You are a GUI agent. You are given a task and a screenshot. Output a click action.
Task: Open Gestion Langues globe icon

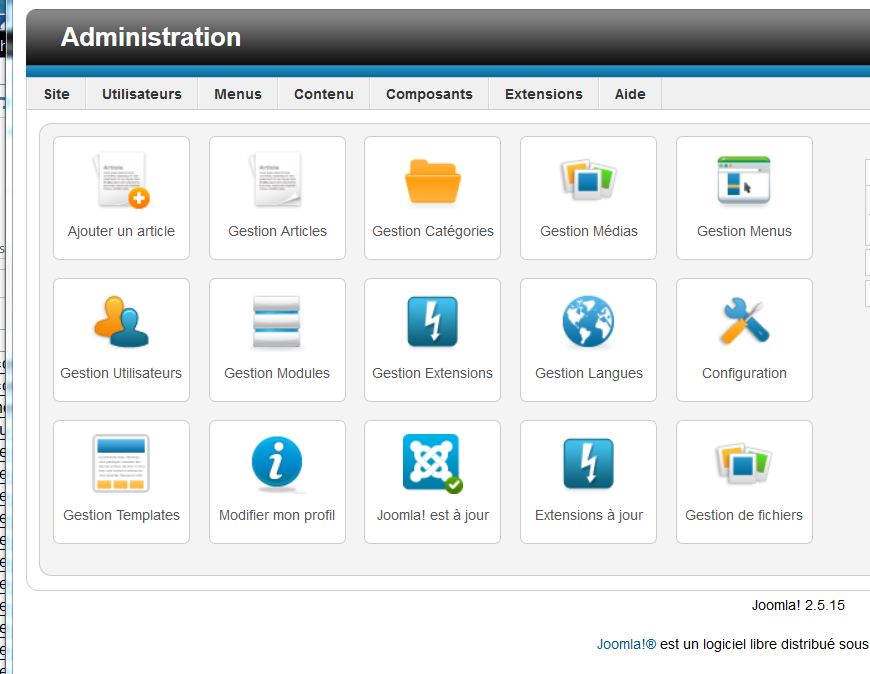click(x=588, y=323)
